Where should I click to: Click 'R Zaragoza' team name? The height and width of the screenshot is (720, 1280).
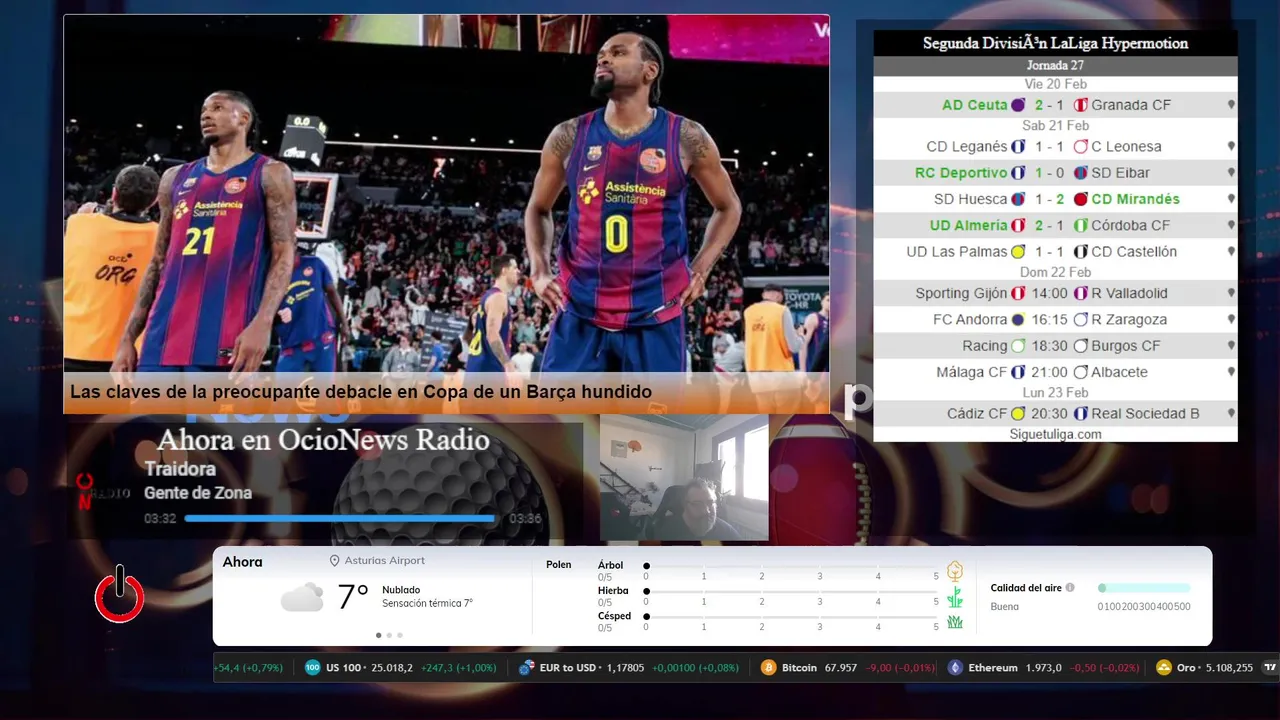click(1129, 320)
